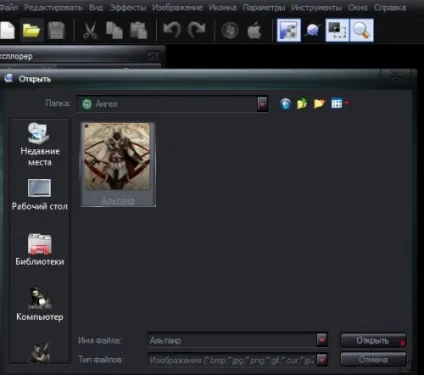The image size is (424, 375).
Task: Create a new folder in dialog
Action: click(x=319, y=104)
